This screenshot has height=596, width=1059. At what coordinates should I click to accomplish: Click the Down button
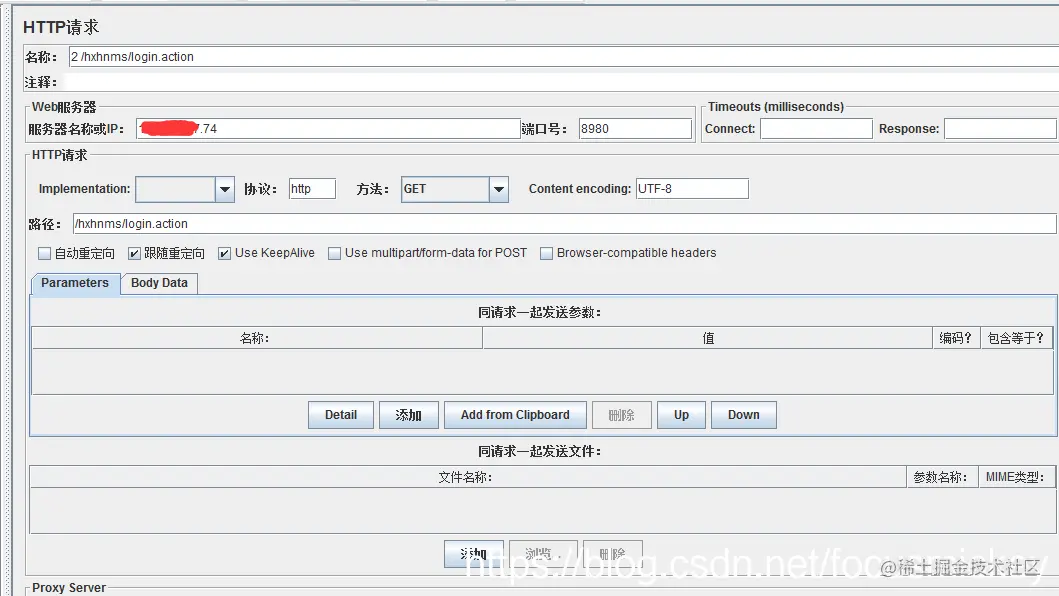pyautogui.click(x=744, y=415)
